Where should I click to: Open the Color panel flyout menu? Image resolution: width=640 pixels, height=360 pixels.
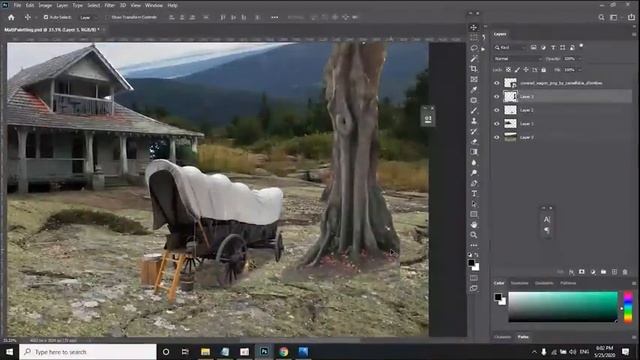[634, 283]
